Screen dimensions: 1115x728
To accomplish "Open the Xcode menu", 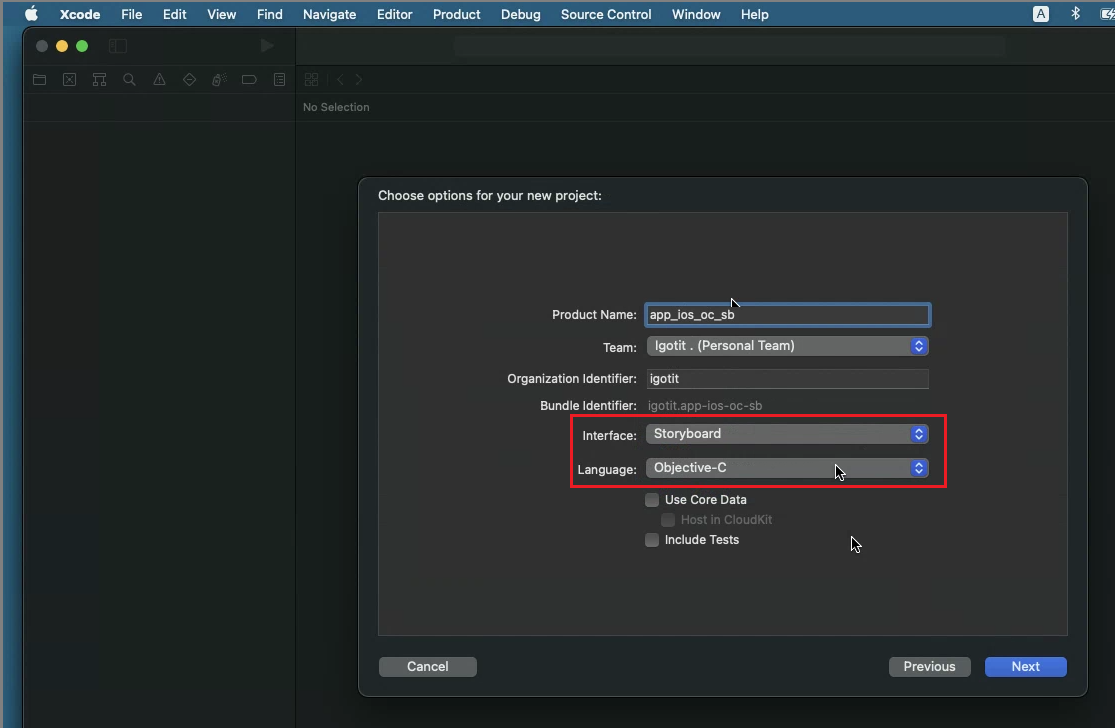I will pyautogui.click(x=80, y=14).
